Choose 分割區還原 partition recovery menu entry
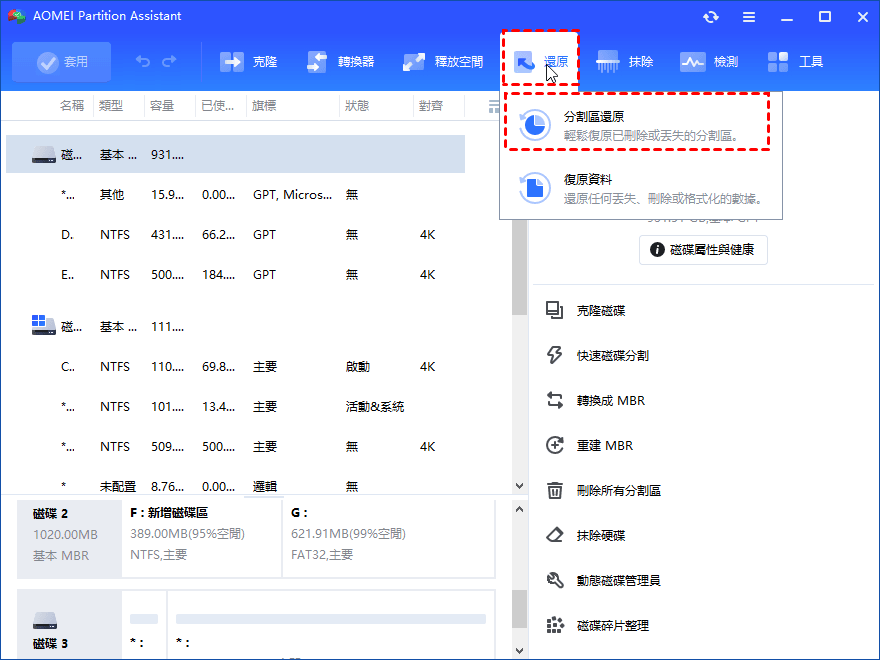 [638, 124]
